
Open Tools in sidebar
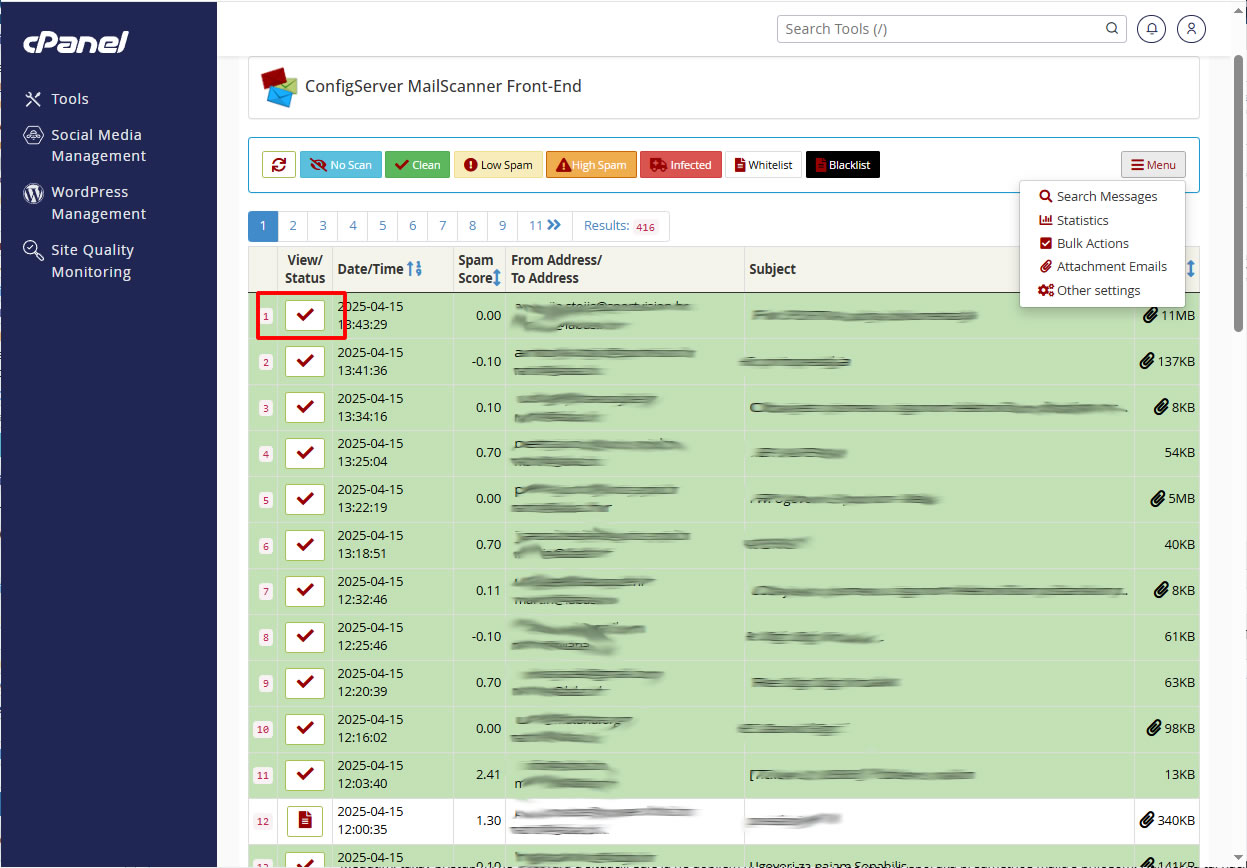(57, 99)
